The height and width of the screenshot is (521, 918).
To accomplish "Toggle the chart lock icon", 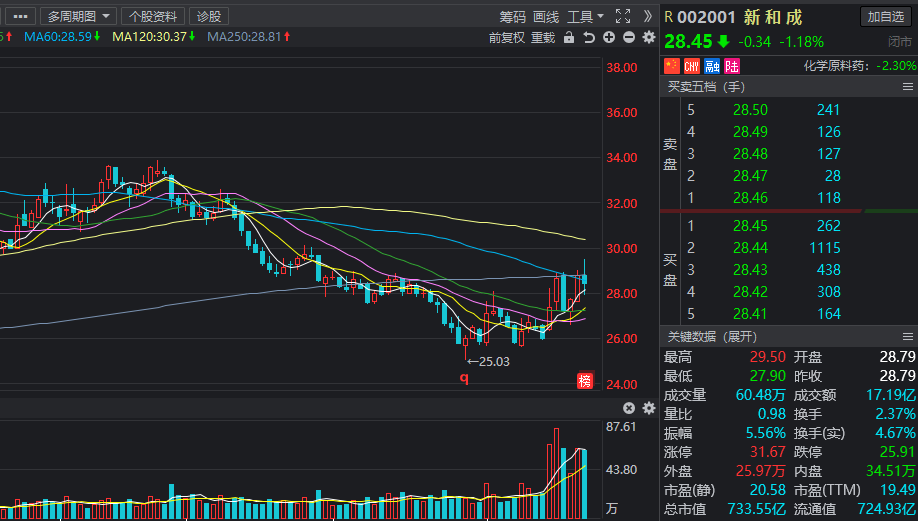I will [568, 37].
